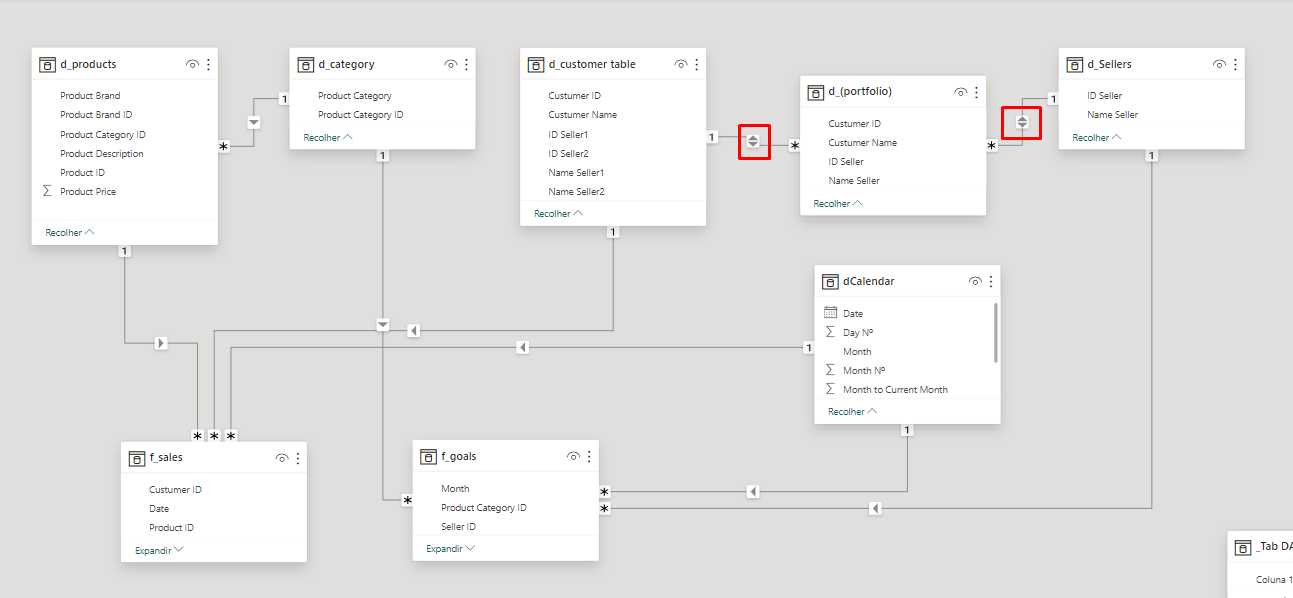Select Seller ID field in f_goals
The width and height of the screenshot is (1293, 598).
pos(458,527)
